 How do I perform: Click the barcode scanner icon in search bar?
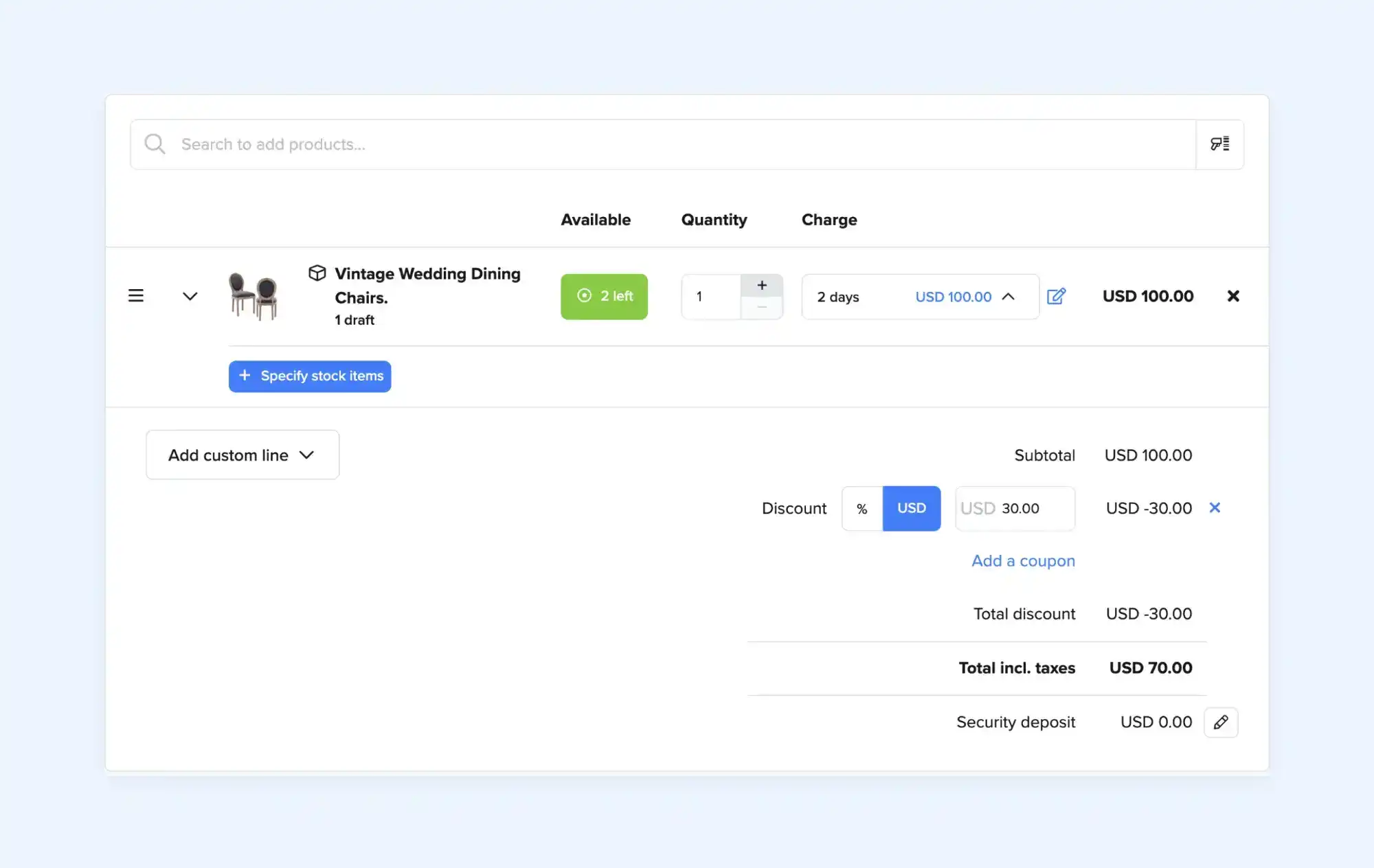click(1219, 144)
